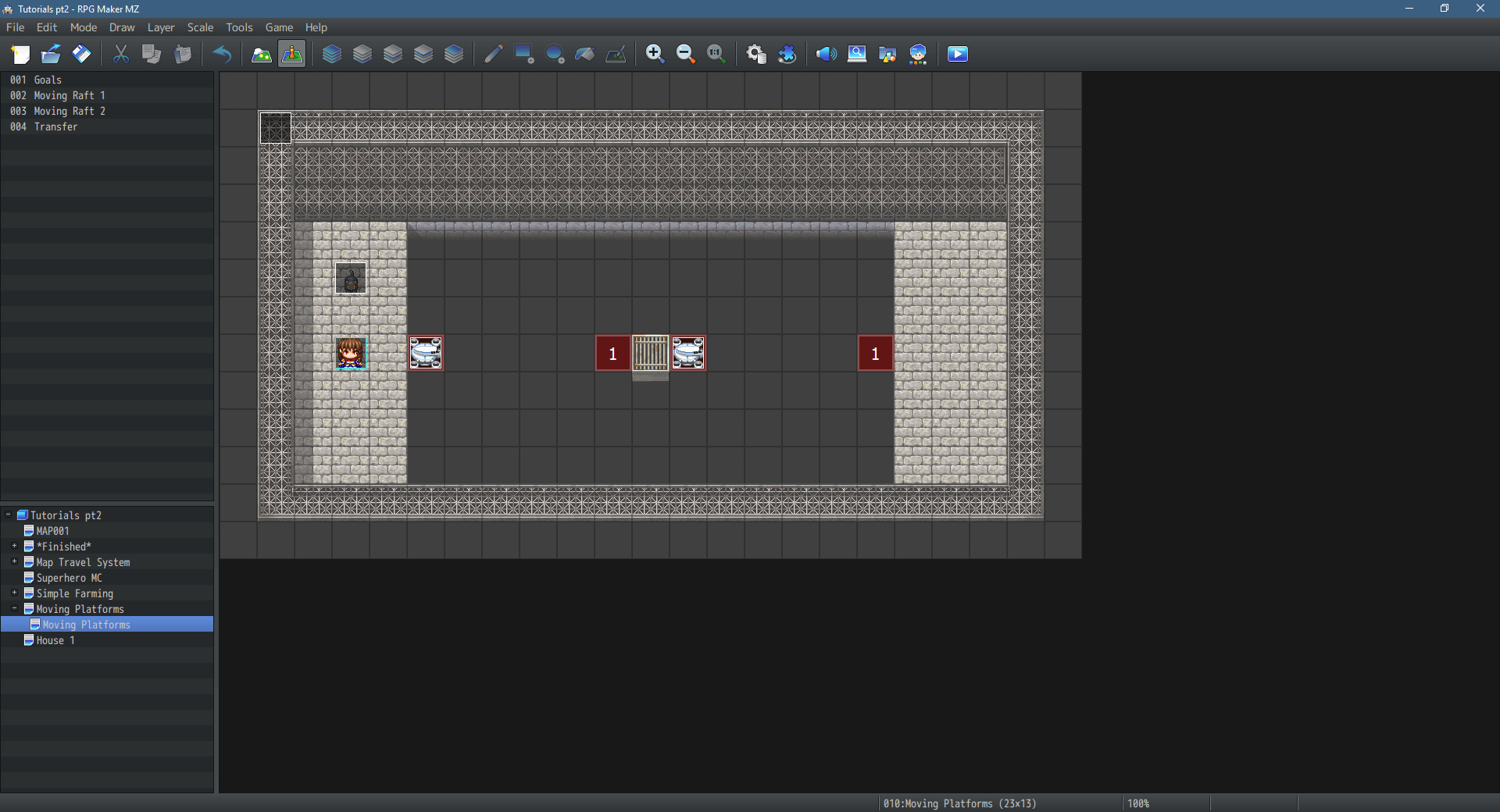Open the Sound Test tool
The width and height of the screenshot is (1500, 812).
[x=826, y=54]
